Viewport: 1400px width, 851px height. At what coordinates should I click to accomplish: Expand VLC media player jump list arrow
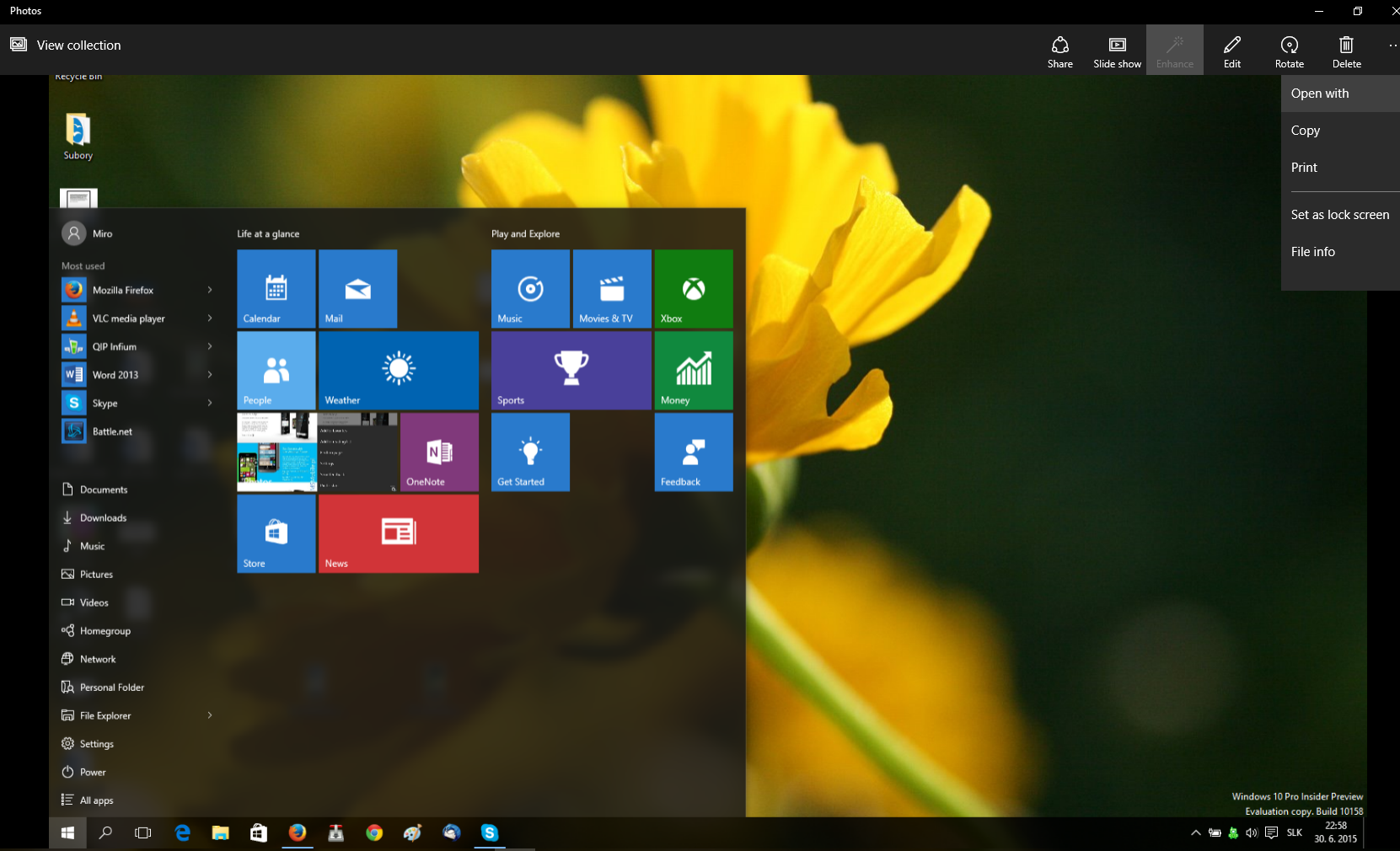pos(210,318)
